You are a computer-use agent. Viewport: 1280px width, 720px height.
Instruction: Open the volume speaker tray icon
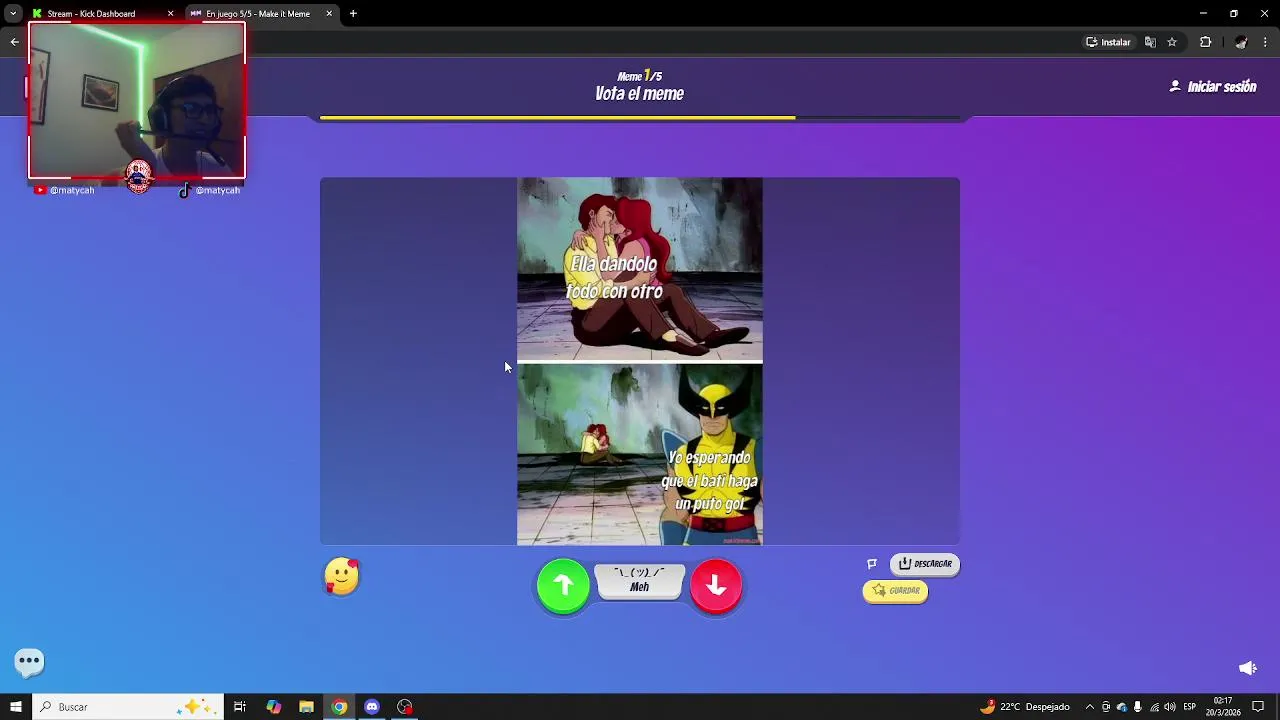(x=1170, y=707)
